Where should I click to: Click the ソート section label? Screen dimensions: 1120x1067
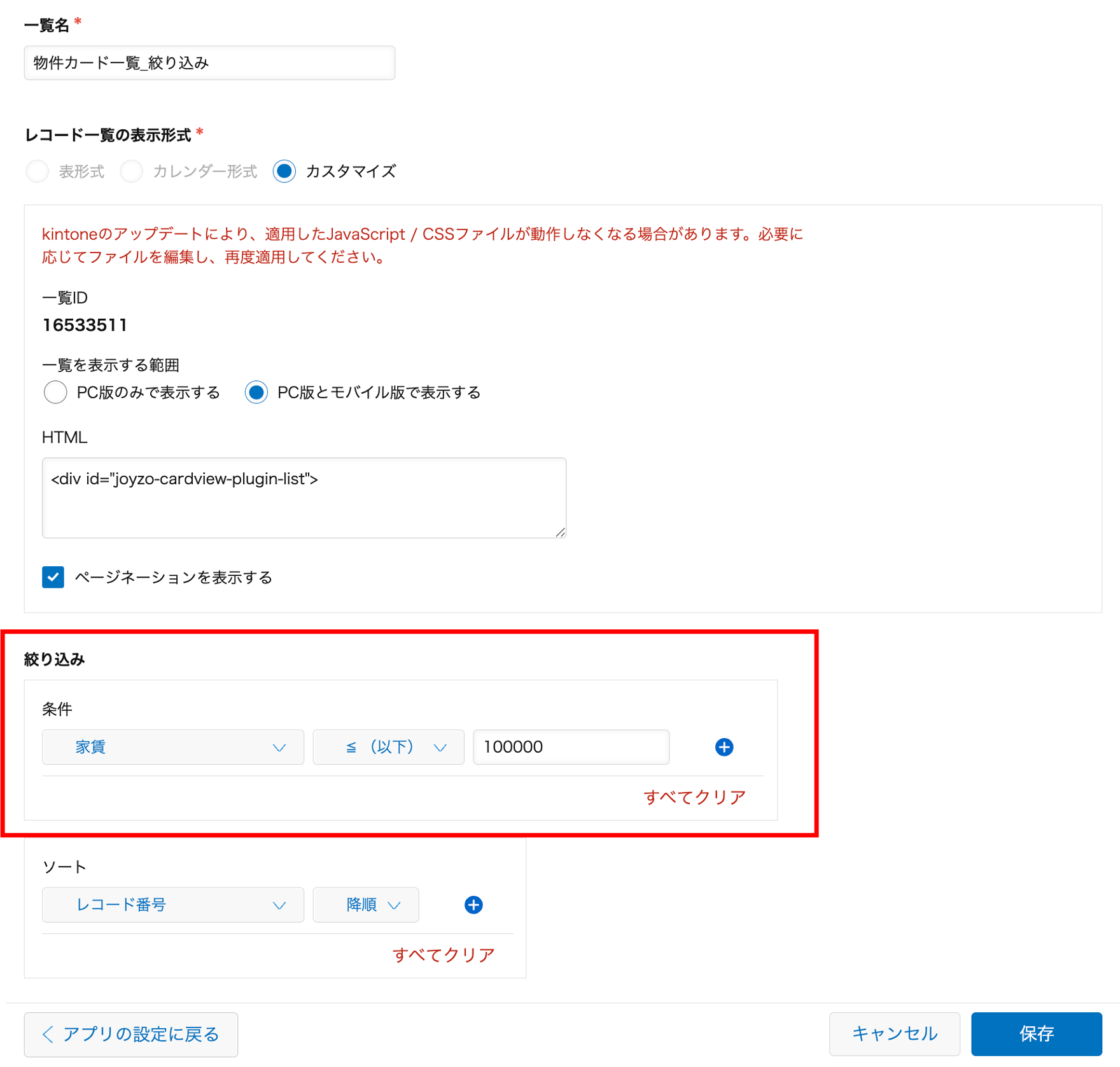point(64,867)
